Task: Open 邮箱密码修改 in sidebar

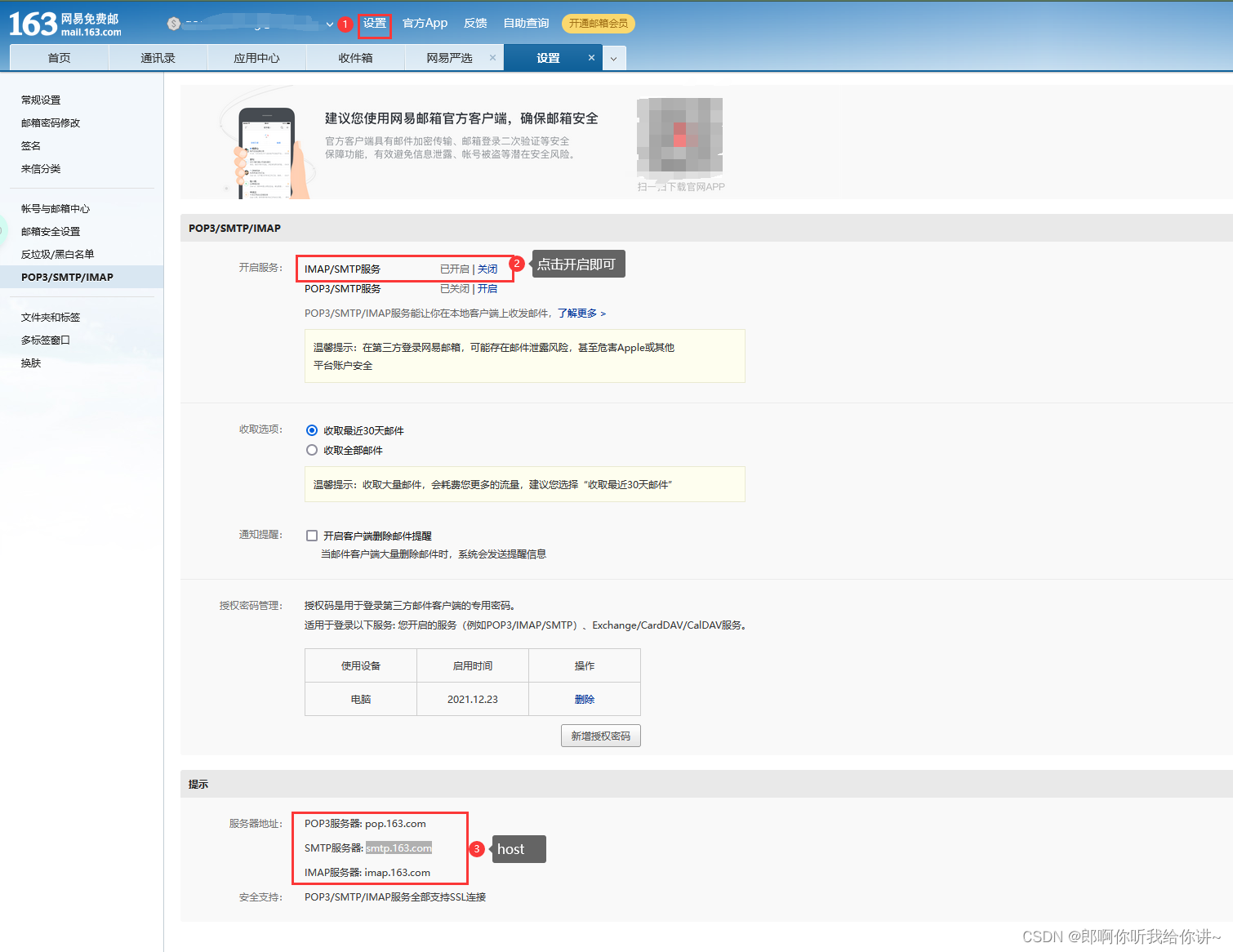Action: pos(51,123)
